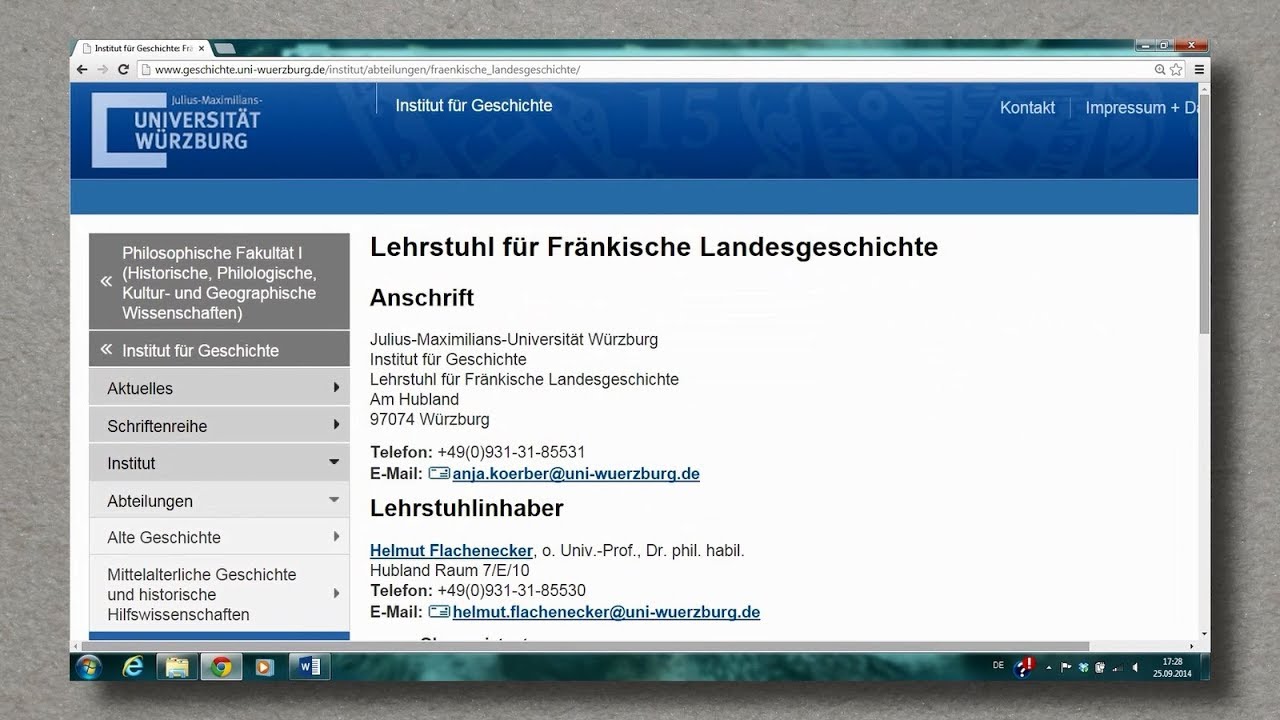
Task: Click the mail icon before anja.koerber address
Action: (x=439, y=473)
